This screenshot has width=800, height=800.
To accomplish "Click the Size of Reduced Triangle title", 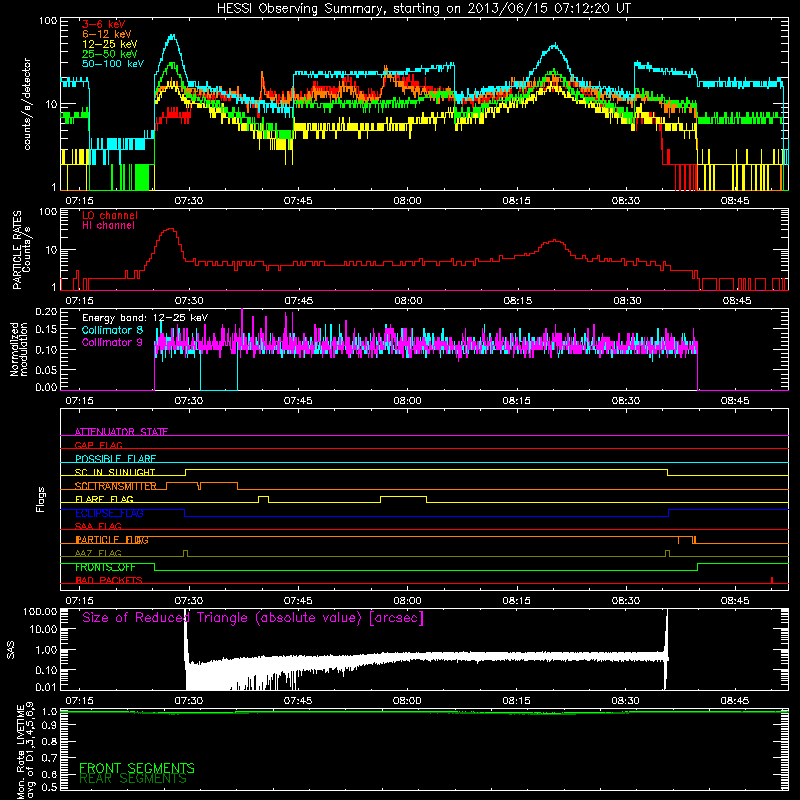I will click(x=253, y=618).
